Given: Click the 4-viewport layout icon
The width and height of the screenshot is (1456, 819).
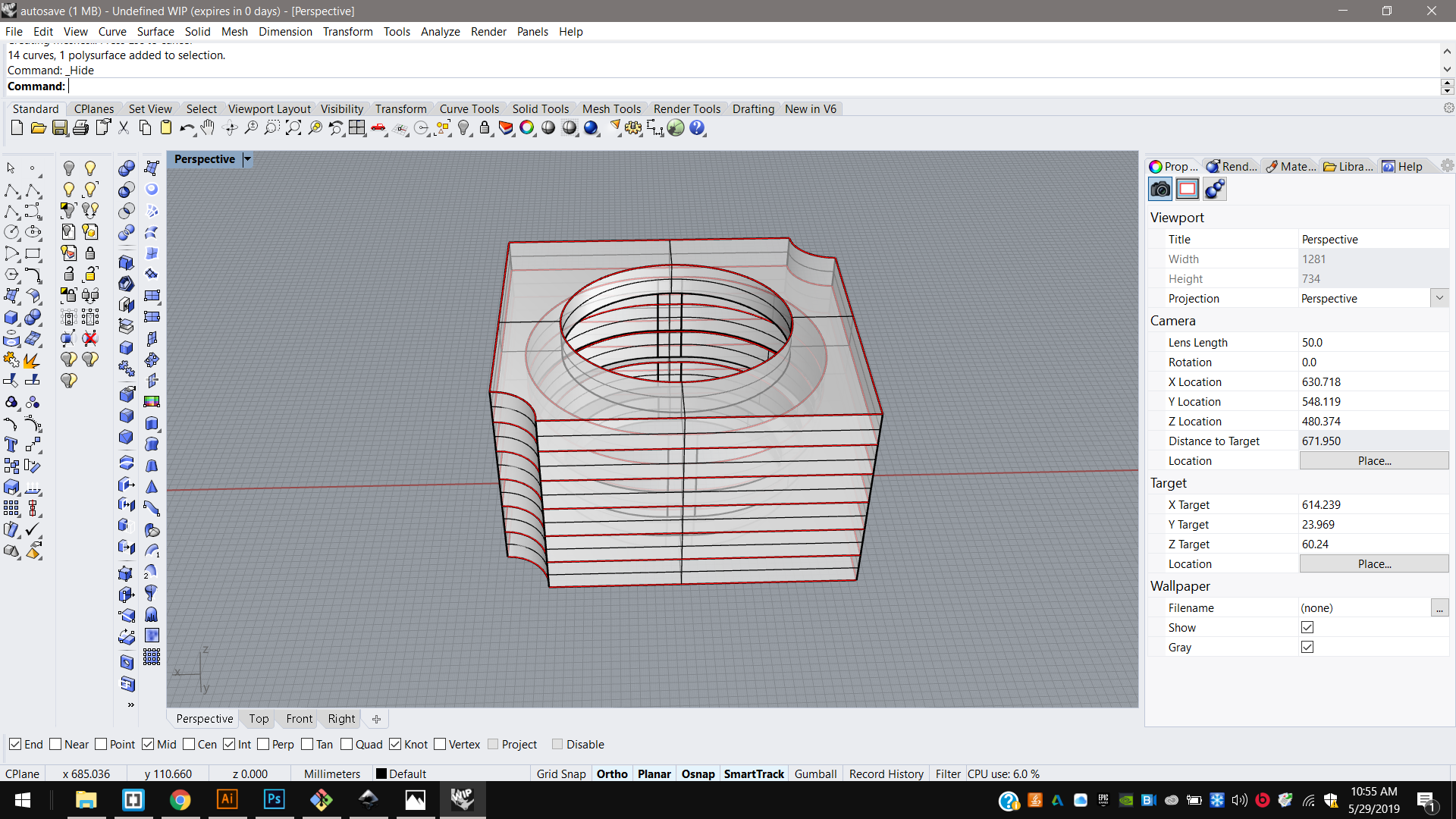Looking at the screenshot, I should point(356,128).
